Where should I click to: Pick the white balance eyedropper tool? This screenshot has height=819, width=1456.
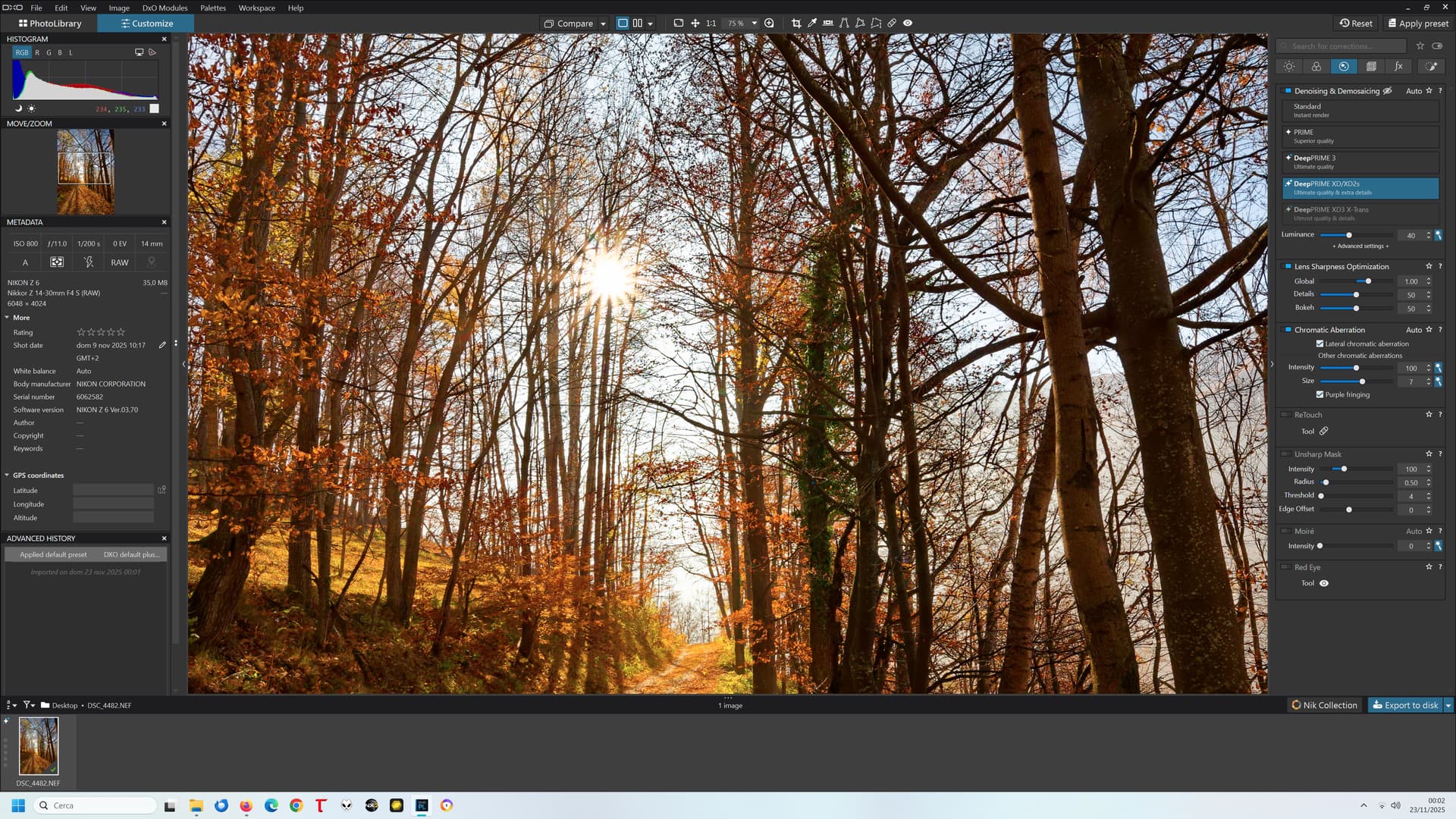coord(812,24)
